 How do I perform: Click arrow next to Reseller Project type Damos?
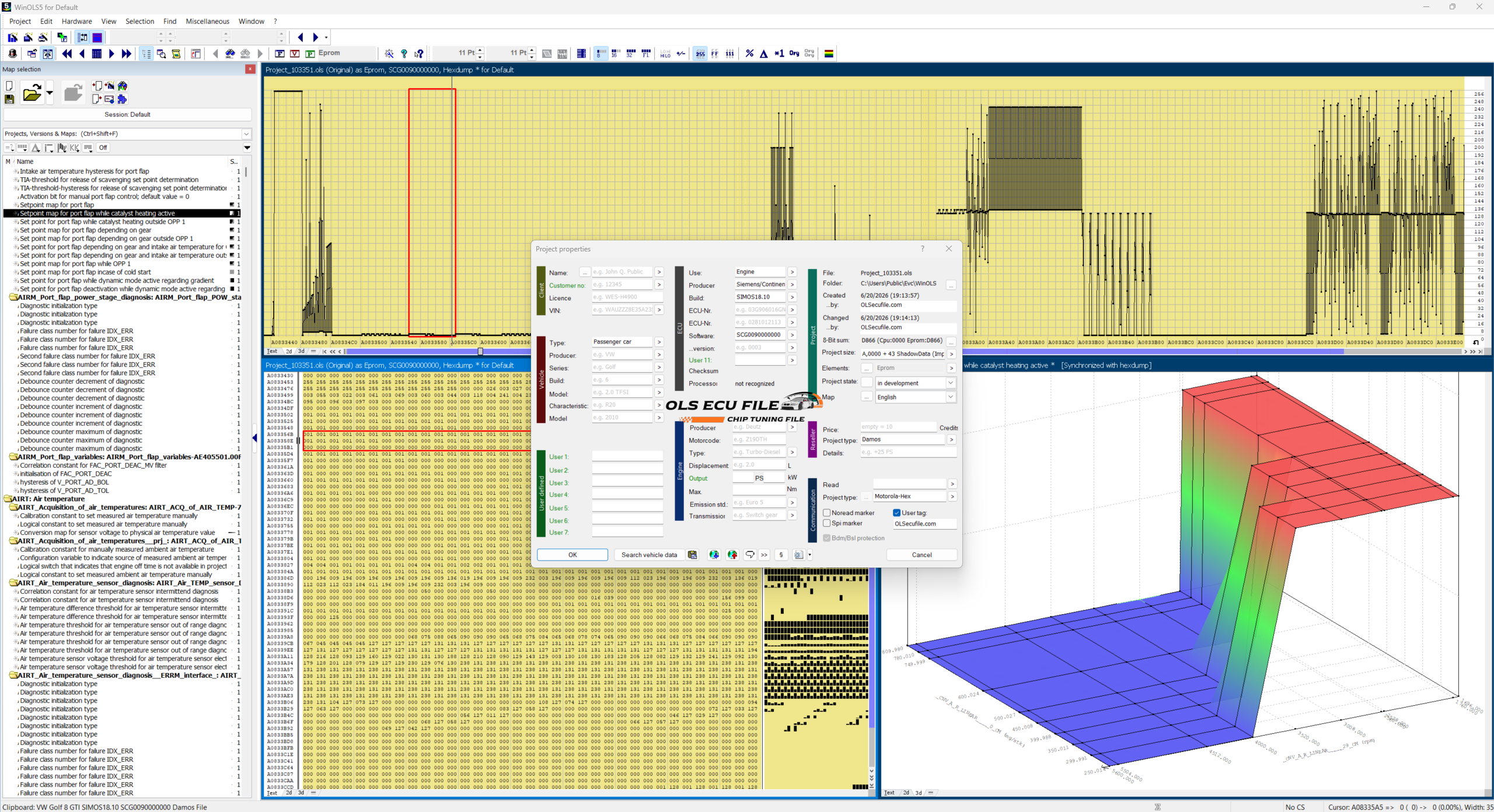[x=952, y=439]
